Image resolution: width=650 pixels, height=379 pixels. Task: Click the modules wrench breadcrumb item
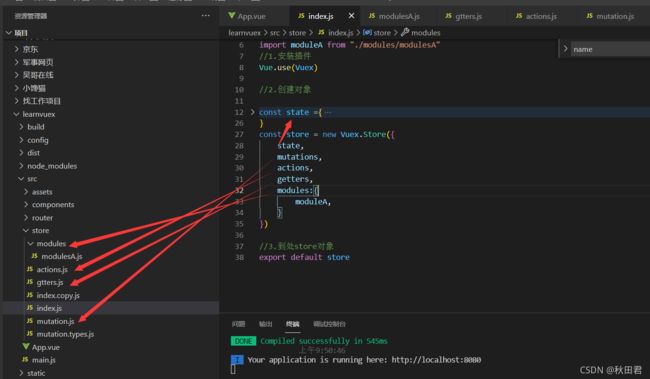tap(421, 32)
